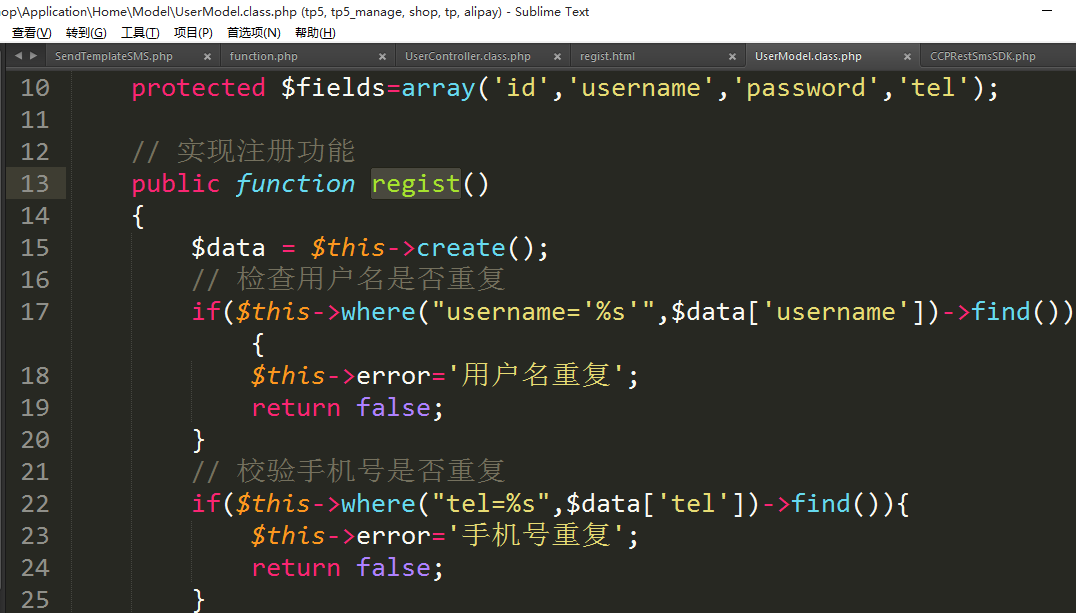Open the 查看(V) menu
The height and width of the screenshot is (613, 1076).
(x=31, y=33)
